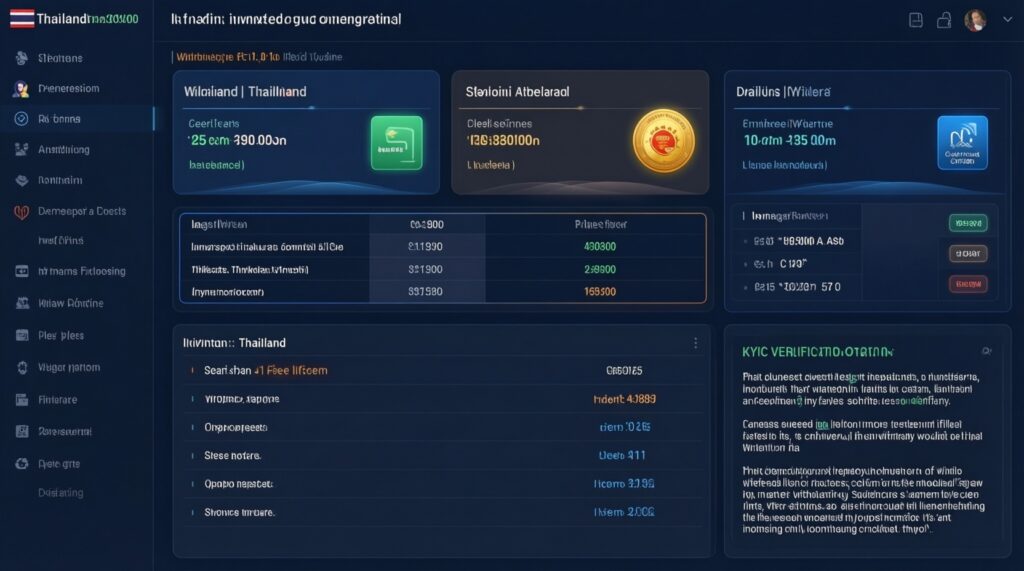Click the 321900 table cell

click(x=425, y=269)
